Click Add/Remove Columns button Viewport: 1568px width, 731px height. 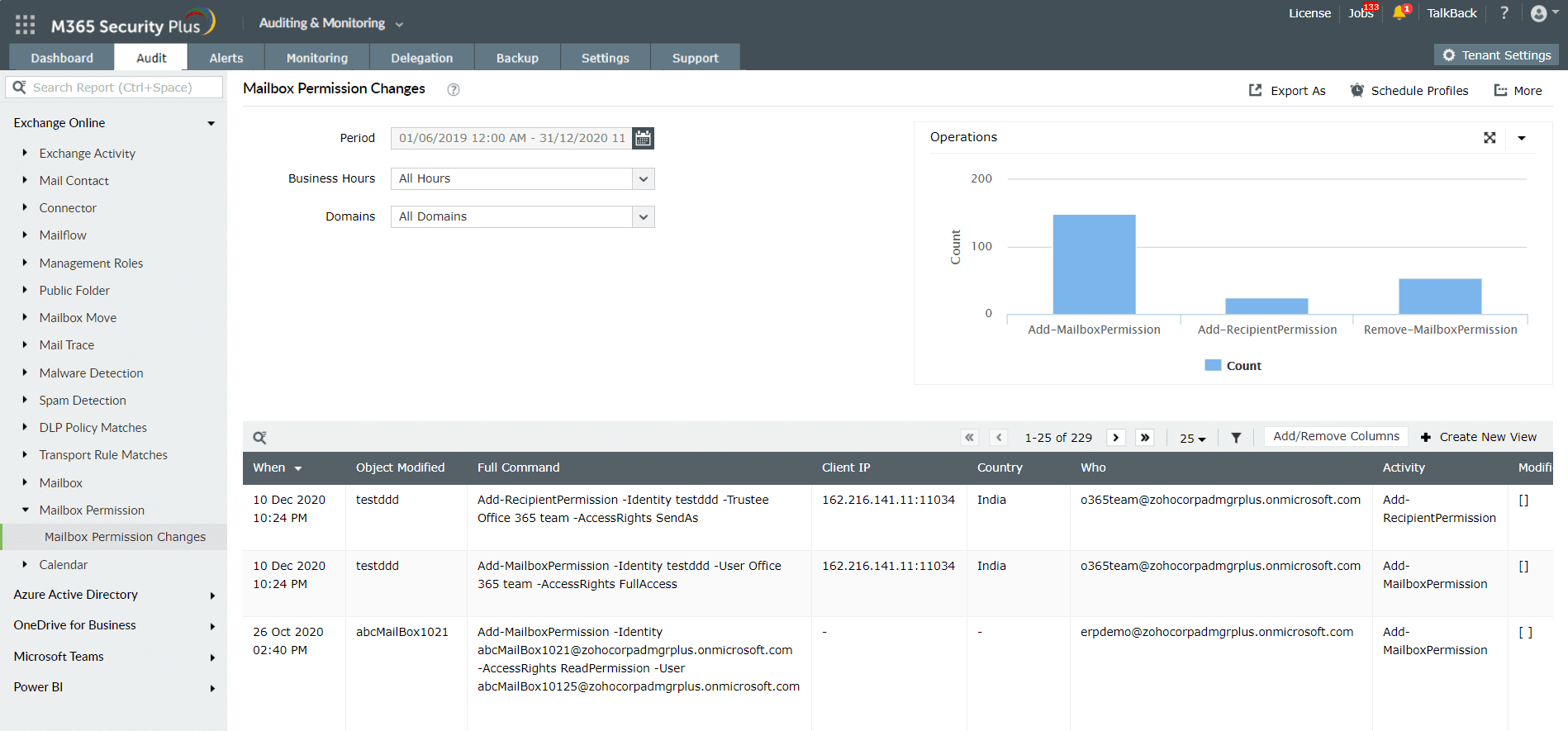pyautogui.click(x=1336, y=436)
